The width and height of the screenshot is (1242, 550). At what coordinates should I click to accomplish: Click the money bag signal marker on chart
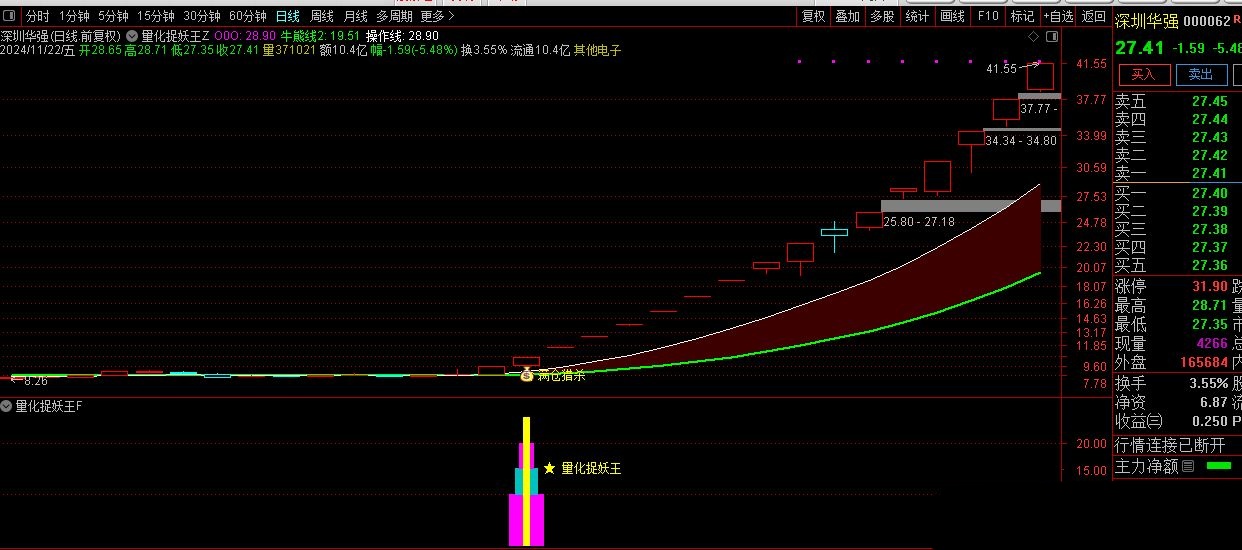pos(527,374)
